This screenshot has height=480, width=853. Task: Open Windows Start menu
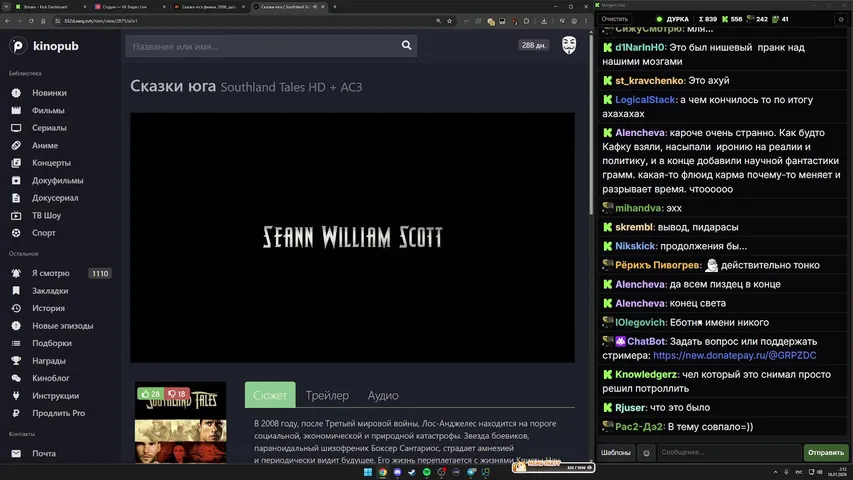click(x=368, y=472)
